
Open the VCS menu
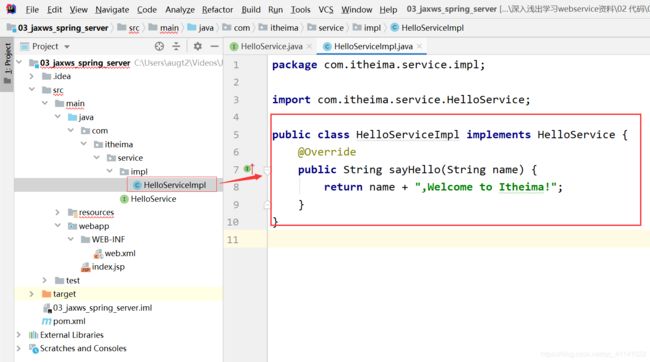[x=325, y=10]
